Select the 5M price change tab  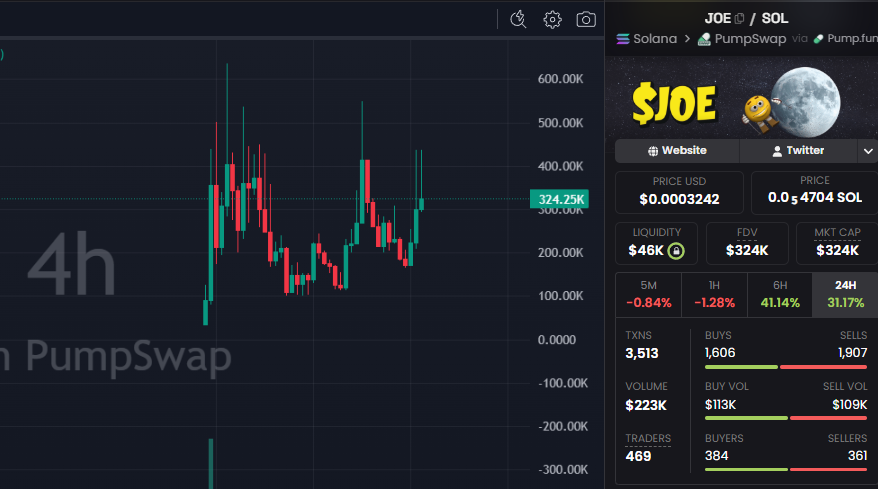pyautogui.click(x=648, y=295)
